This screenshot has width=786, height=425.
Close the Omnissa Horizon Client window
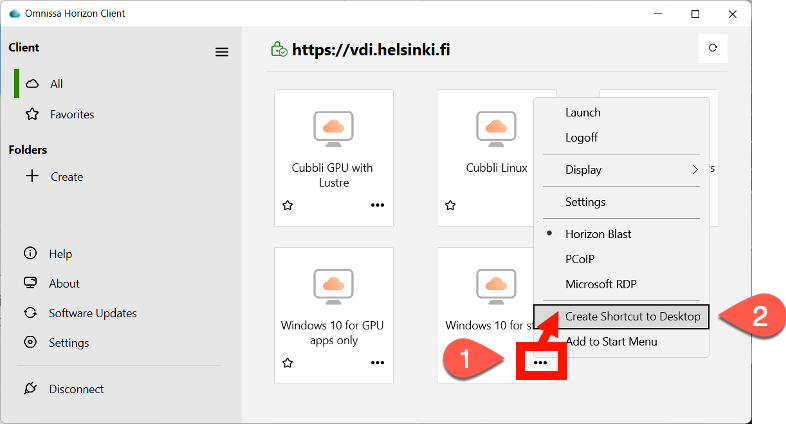tap(732, 14)
